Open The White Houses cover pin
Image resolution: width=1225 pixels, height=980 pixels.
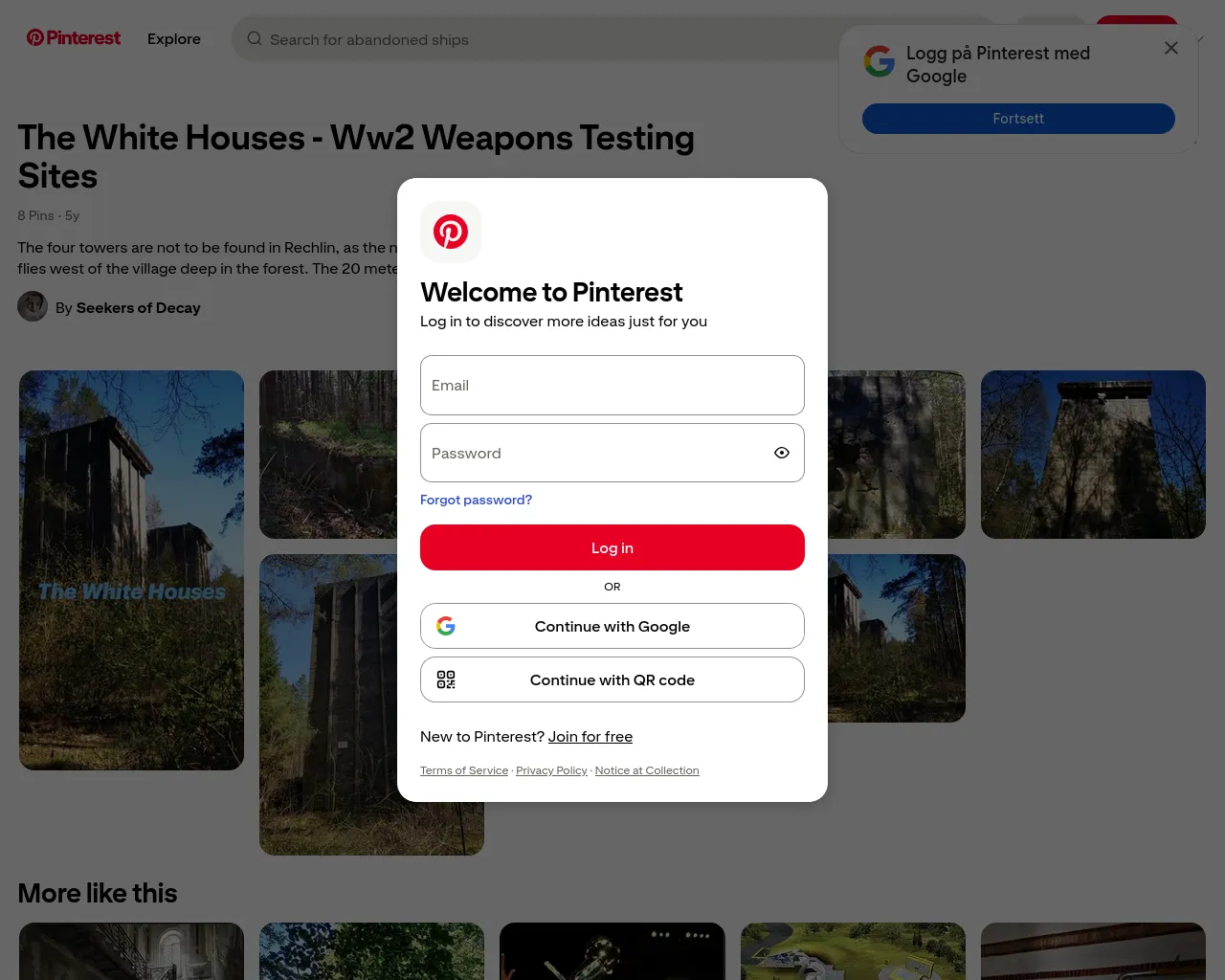132,570
